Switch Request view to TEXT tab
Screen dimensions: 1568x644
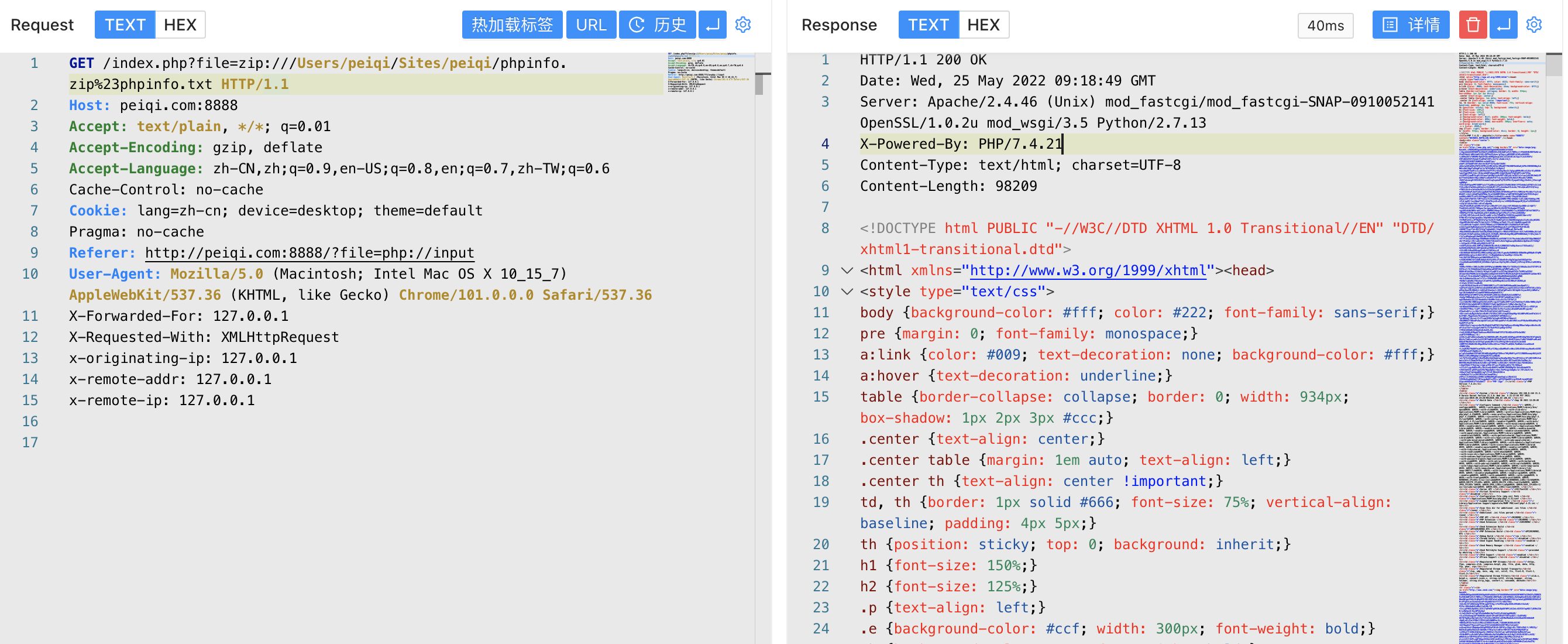click(125, 25)
